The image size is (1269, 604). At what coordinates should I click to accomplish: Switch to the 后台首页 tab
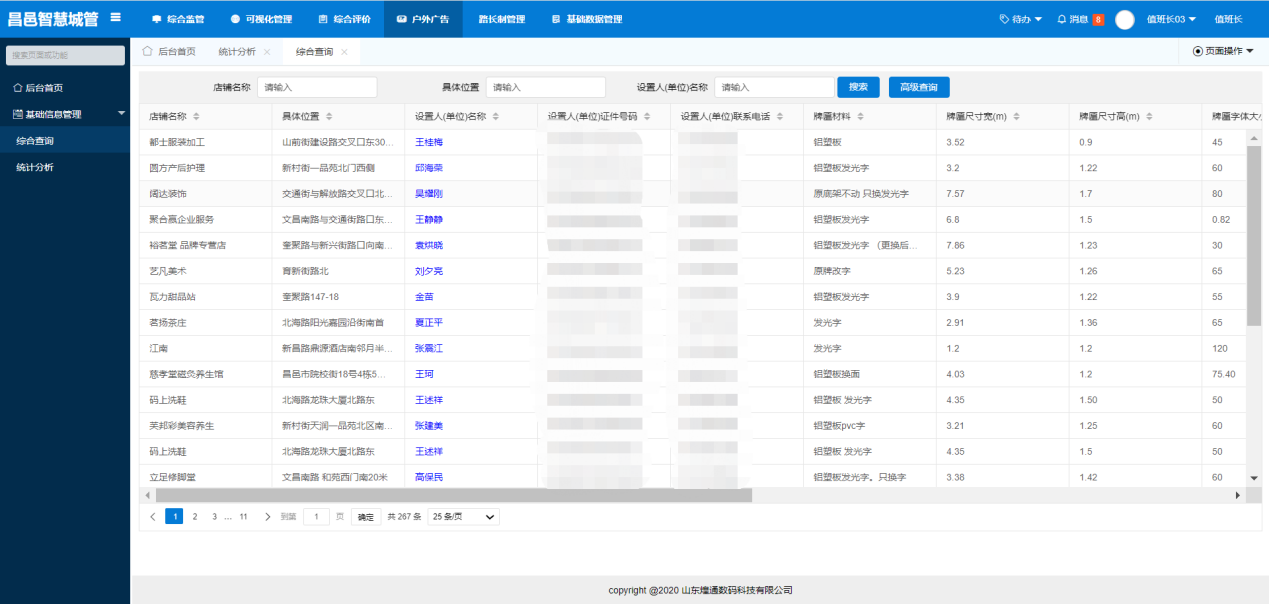coord(169,51)
